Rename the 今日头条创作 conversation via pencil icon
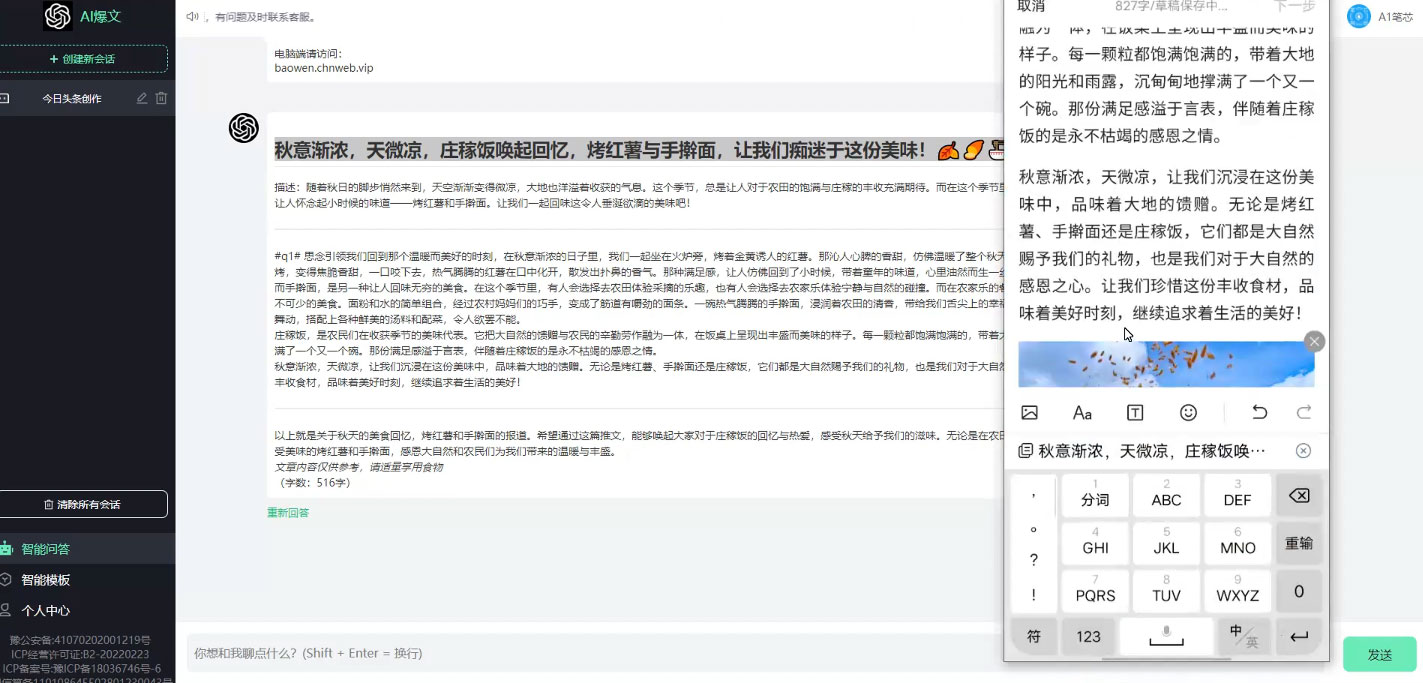1423x683 pixels. click(141, 98)
